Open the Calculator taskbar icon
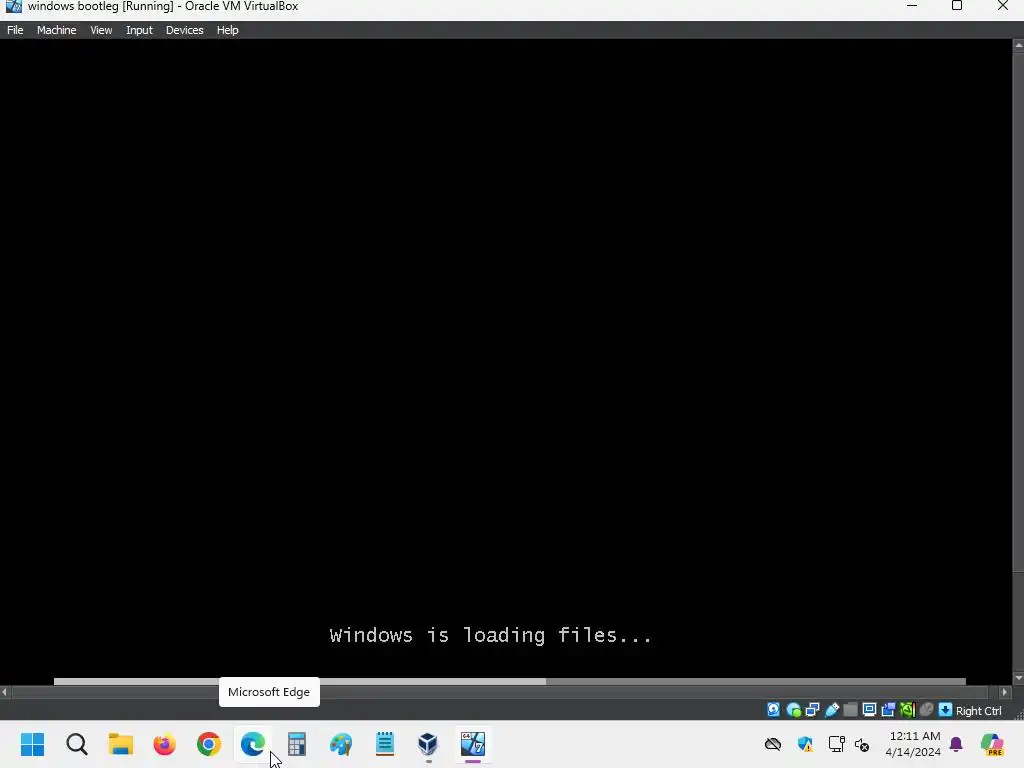Image resolution: width=1024 pixels, height=768 pixels. click(297, 744)
